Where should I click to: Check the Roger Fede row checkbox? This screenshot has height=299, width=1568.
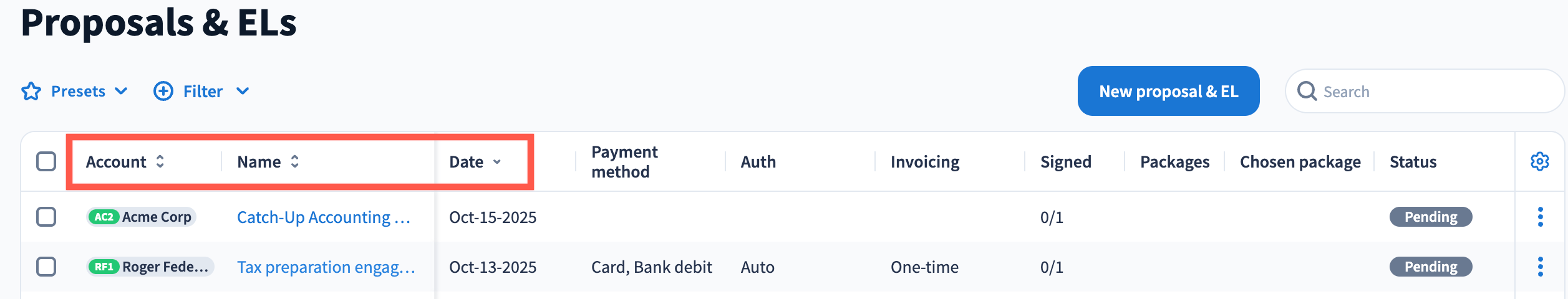[46, 267]
